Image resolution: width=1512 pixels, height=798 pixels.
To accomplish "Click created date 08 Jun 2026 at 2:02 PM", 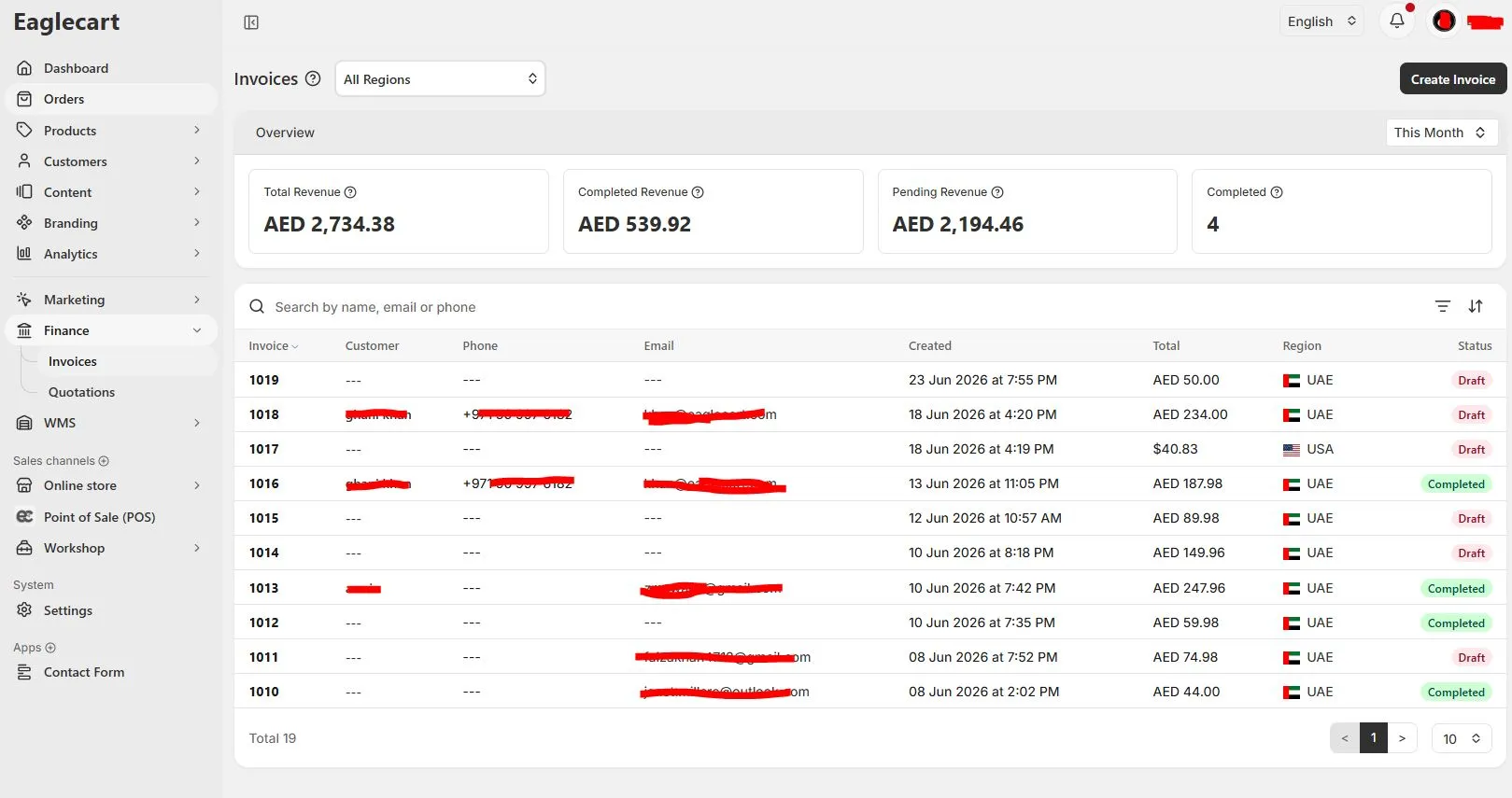I will tap(983, 692).
